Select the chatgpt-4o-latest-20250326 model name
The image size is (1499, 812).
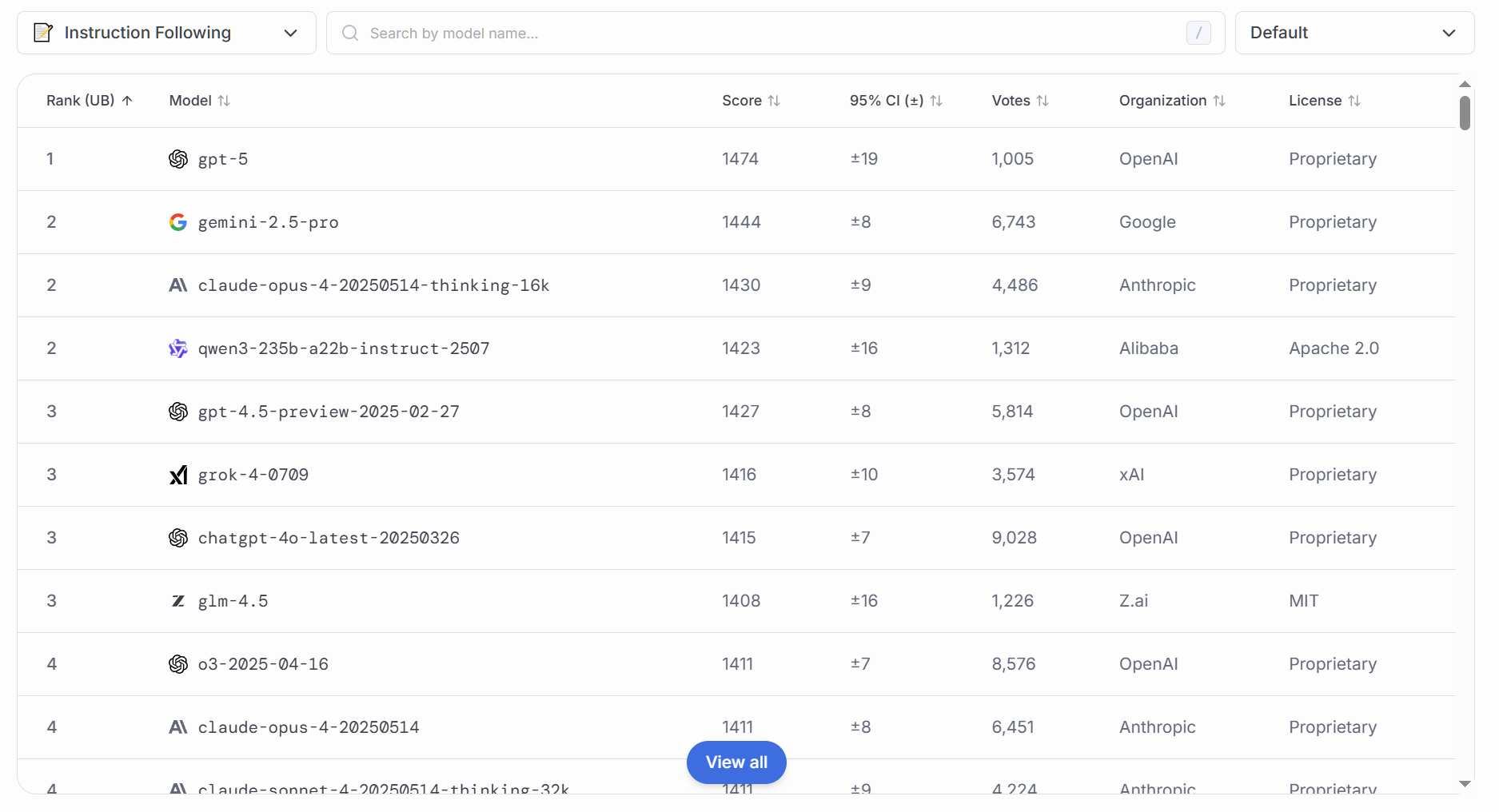329,538
